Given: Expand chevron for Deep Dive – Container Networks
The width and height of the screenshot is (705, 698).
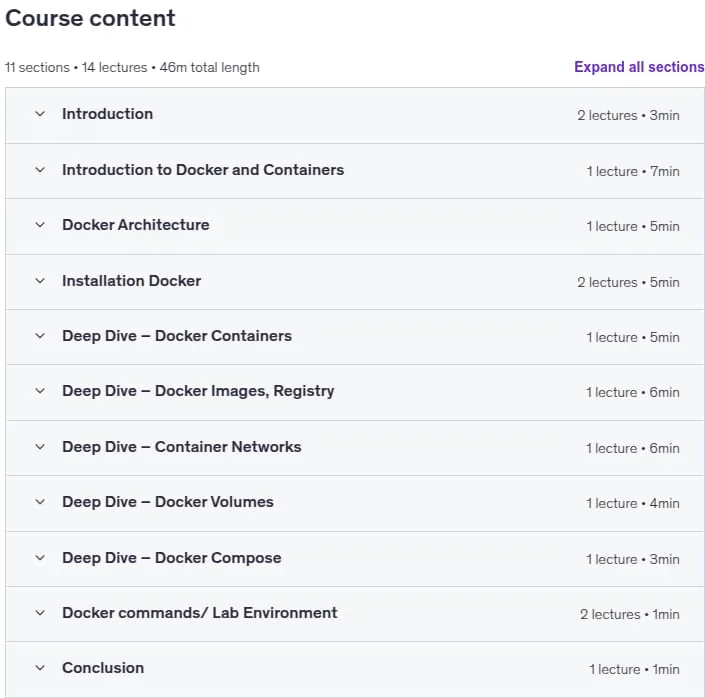Looking at the screenshot, I should tap(40, 447).
